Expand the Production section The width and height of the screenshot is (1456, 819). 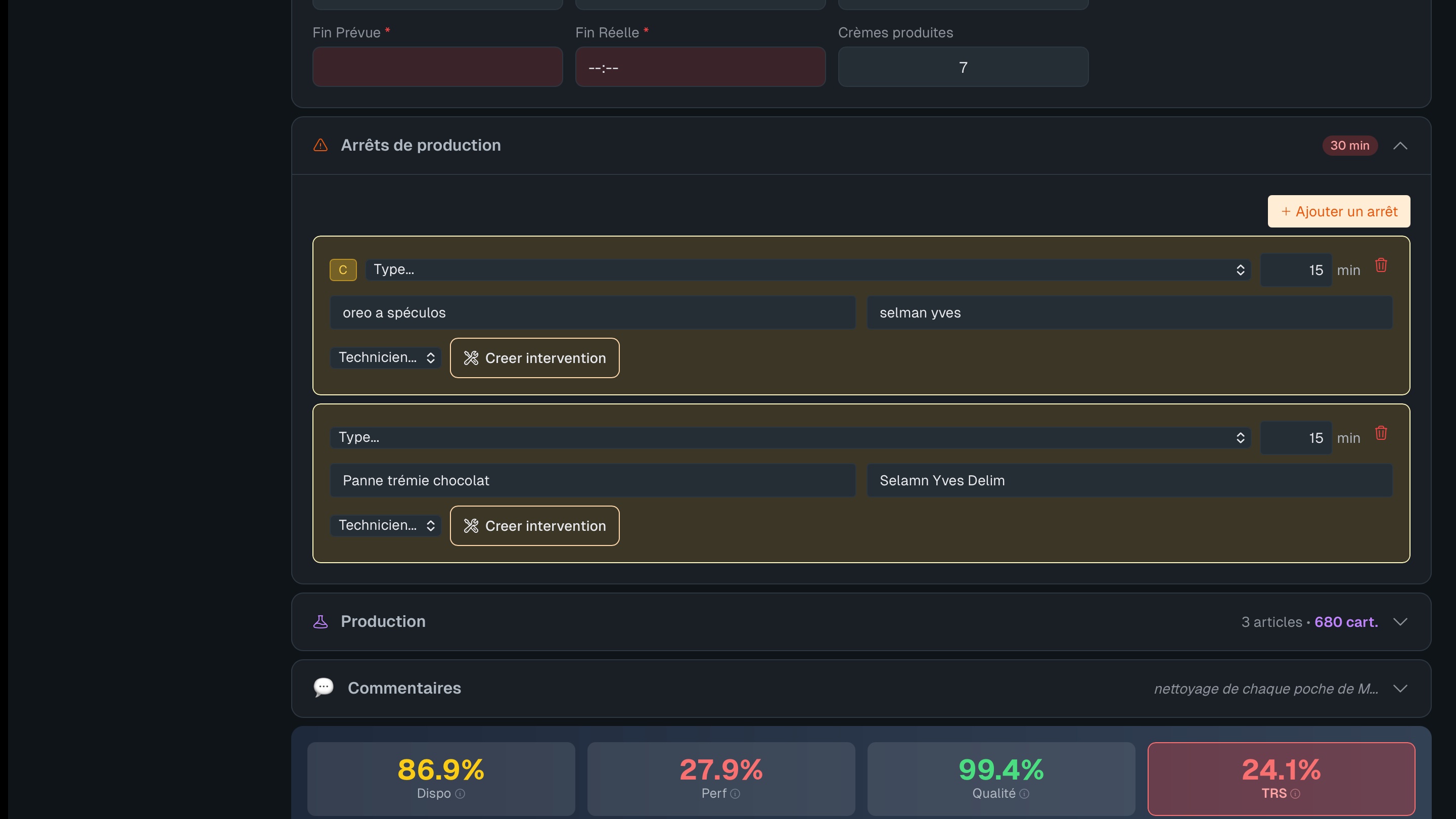click(x=1400, y=622)
